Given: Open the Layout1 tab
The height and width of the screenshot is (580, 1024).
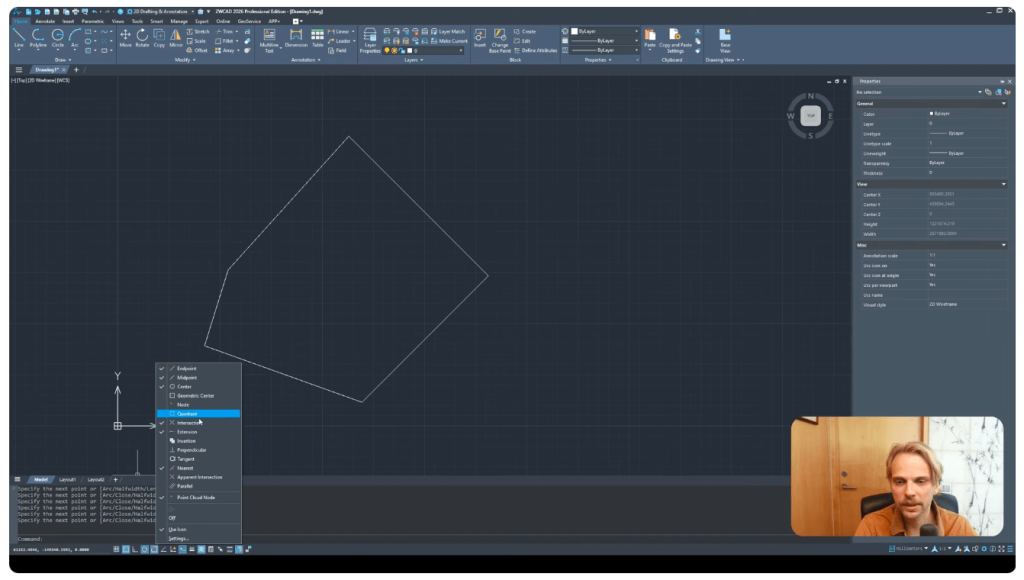Looking at the screenshot, I should coord(68,480).
